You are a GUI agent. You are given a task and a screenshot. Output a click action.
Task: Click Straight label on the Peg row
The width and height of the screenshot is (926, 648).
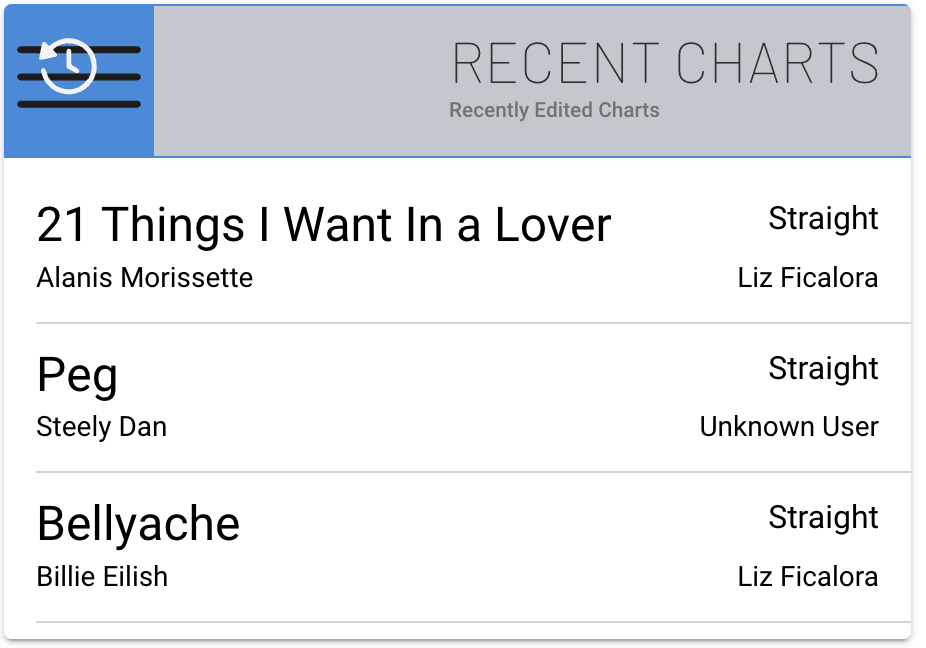click(x=822, y=368)
